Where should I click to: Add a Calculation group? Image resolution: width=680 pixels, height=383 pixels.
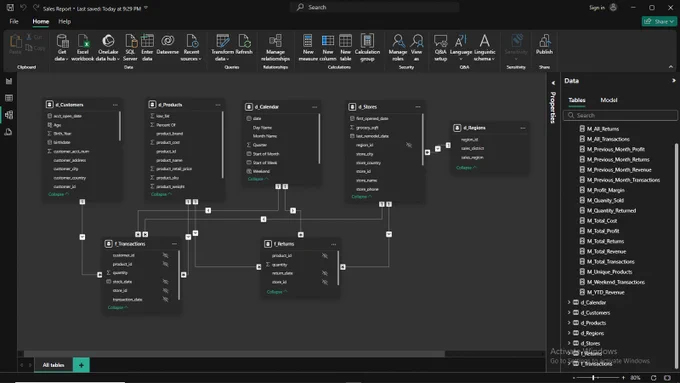pos(367,48)
